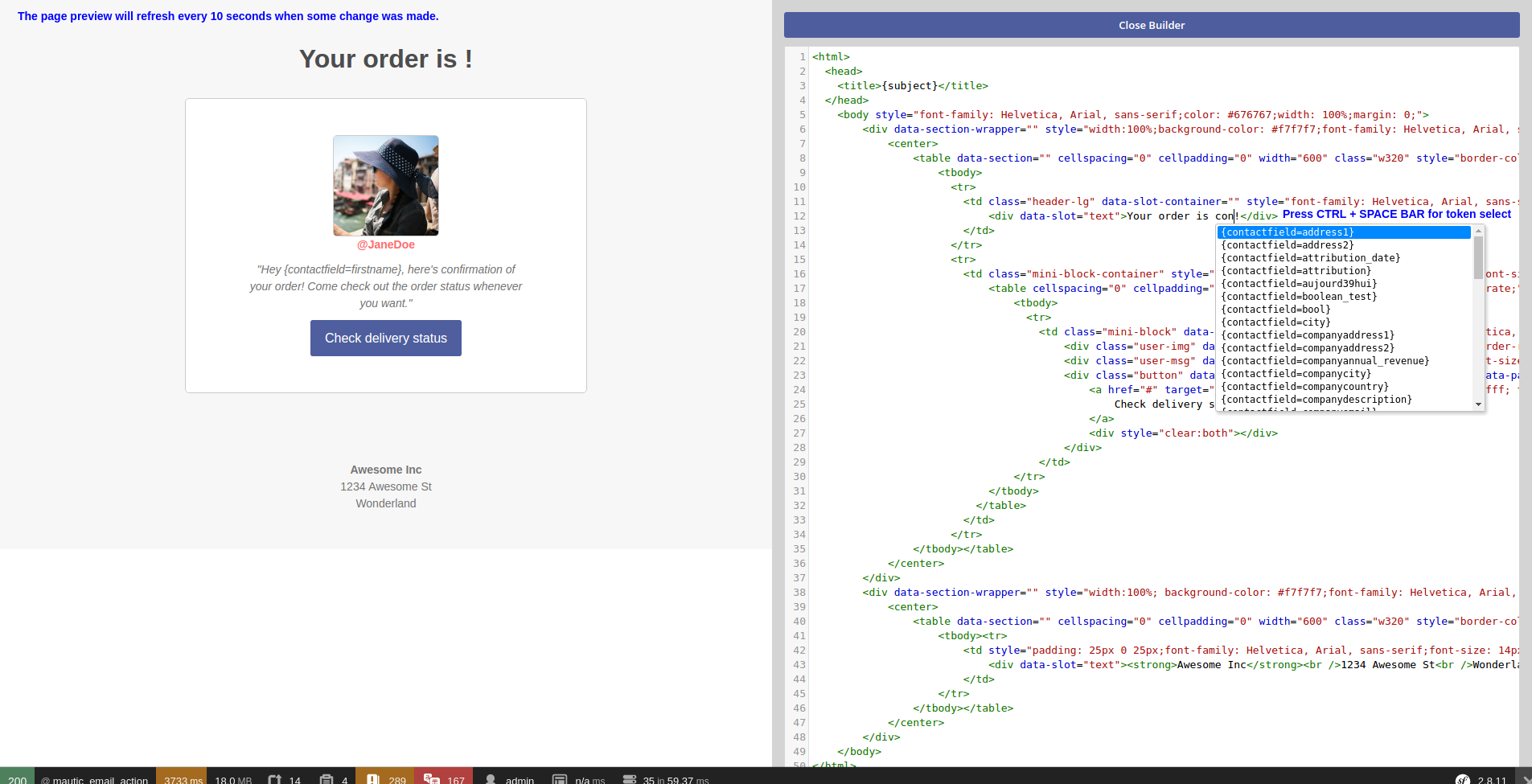This screenshot has height=784, width=1532.
Task: Choose token {contactfield=city}
Action: pos(1344,322)
